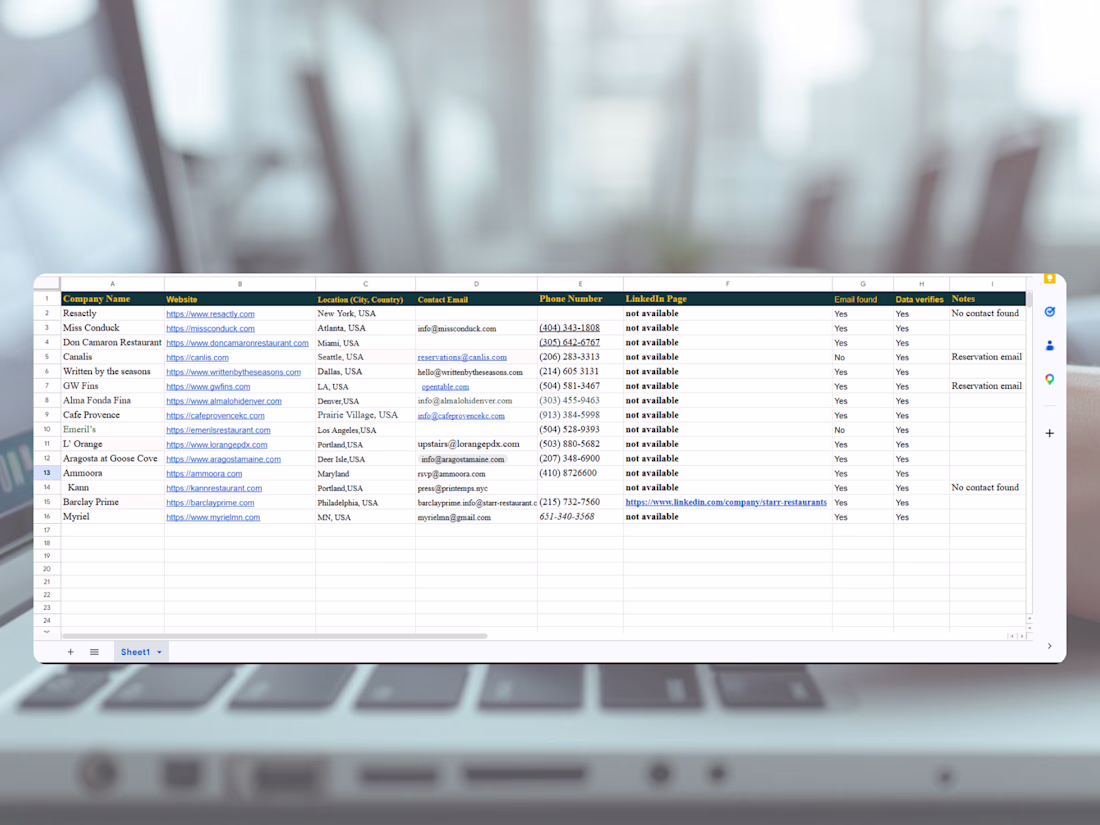This screenshot has width=1100, height=825.
Task: Select the "upstairs@lorangepdx.com" email cell
Action: pyautogui.click(x=476, y=444)
